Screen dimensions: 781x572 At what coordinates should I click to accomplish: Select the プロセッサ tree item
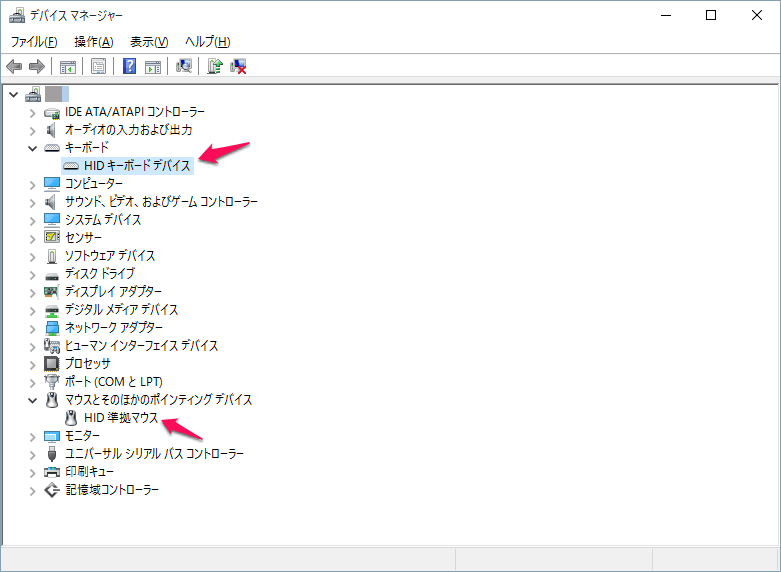coord(87,363)
